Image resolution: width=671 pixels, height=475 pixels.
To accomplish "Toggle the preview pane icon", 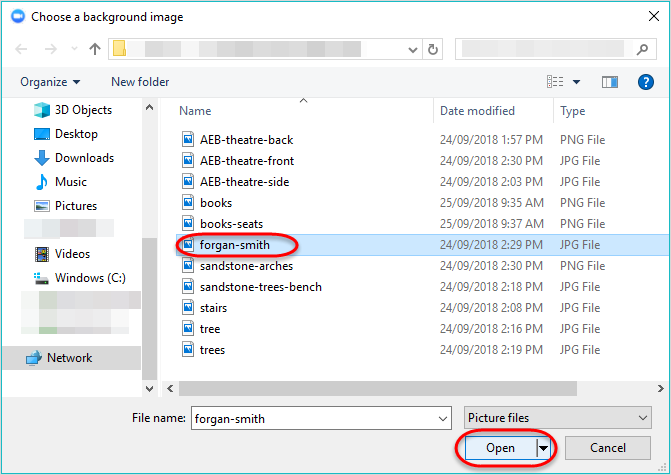I will coord(609,82).
